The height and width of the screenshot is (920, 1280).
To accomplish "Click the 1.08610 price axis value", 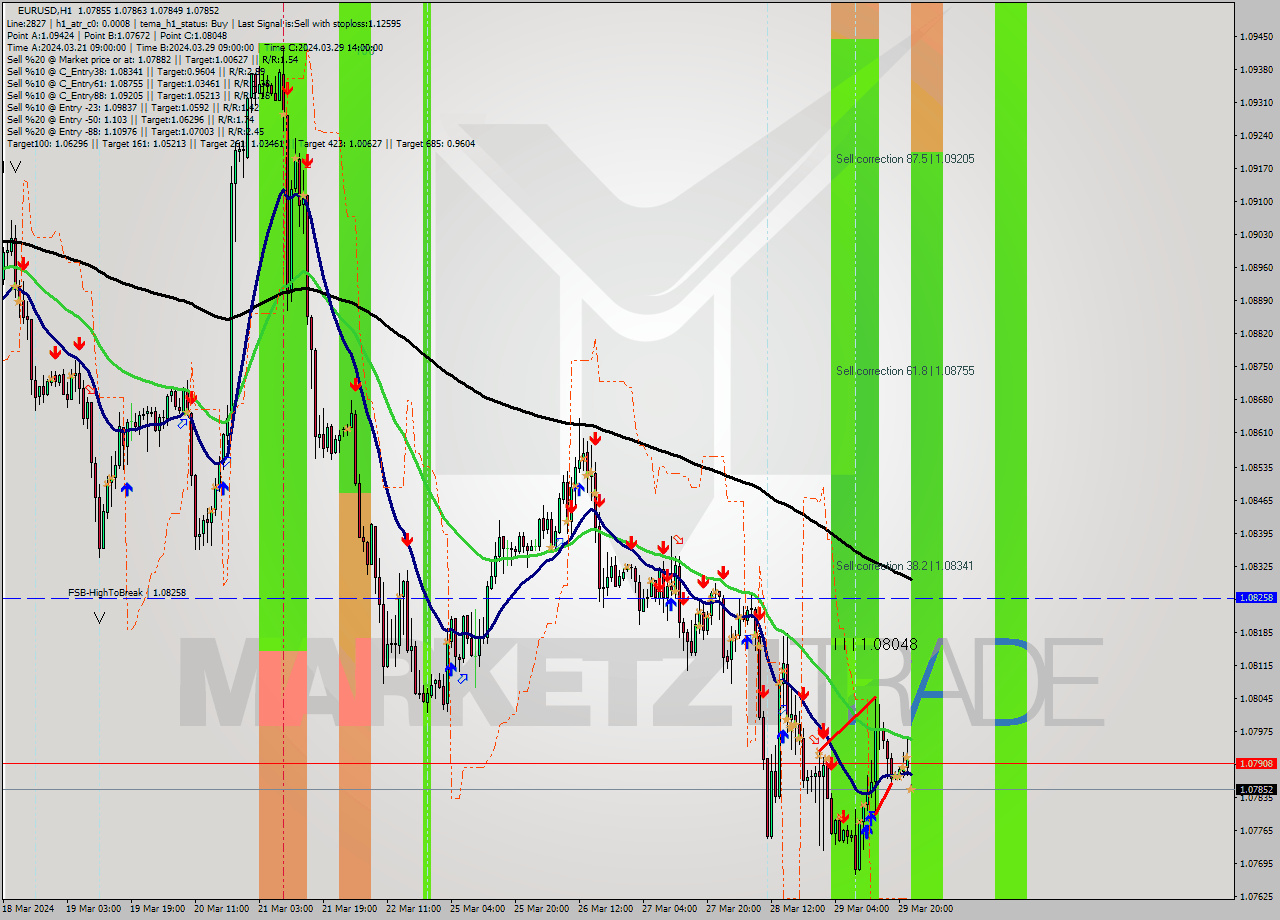I will click(x=1256, y=432).
